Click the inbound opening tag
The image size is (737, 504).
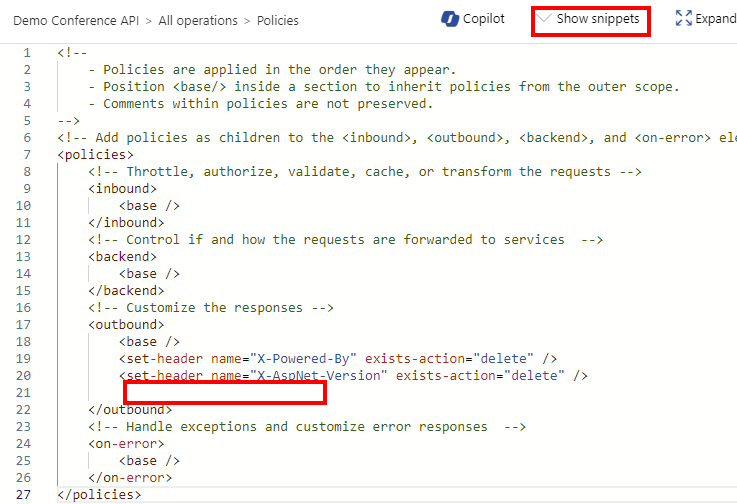pos(122,189)
